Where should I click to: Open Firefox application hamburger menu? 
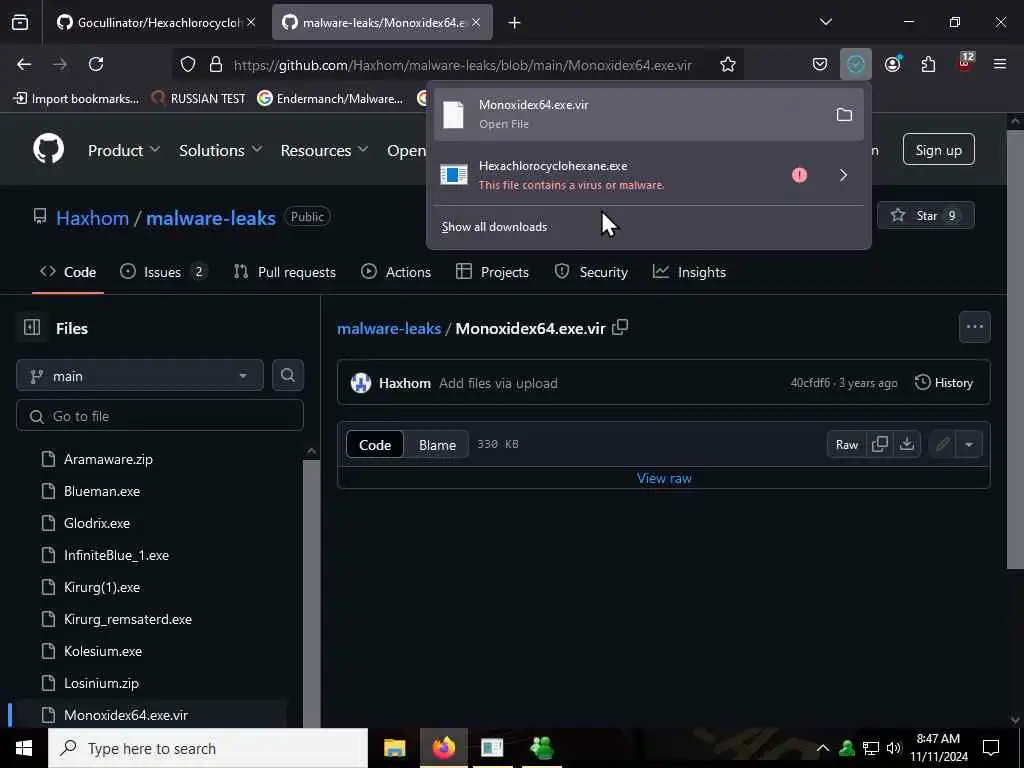point(1000,64)
